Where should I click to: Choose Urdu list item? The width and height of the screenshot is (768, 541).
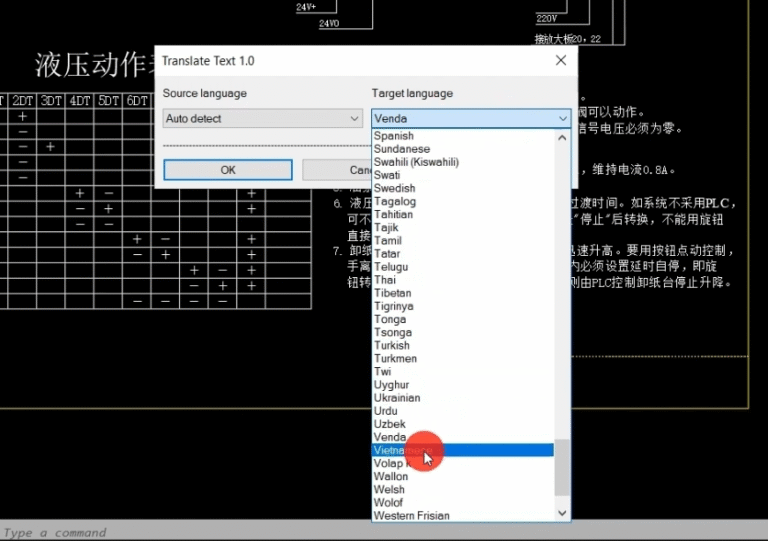[463, 411]
